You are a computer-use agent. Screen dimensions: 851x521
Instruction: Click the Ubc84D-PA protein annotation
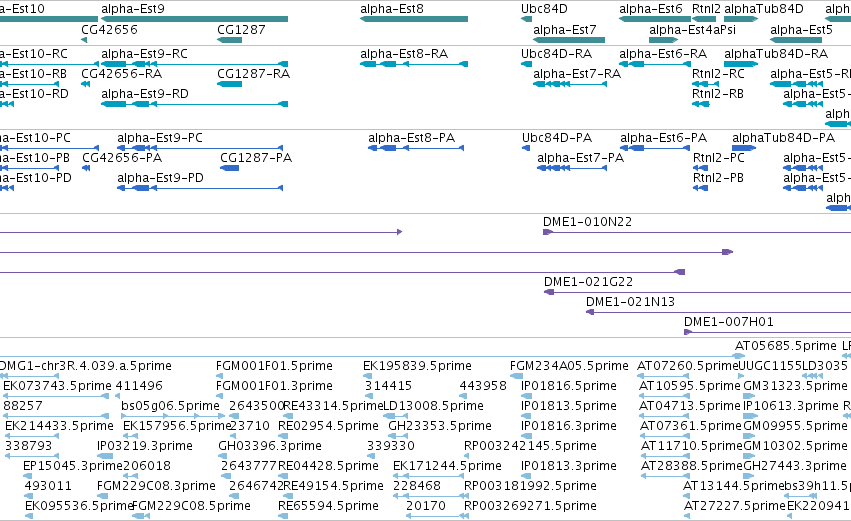pyautogui.click(x=526, y=148)
